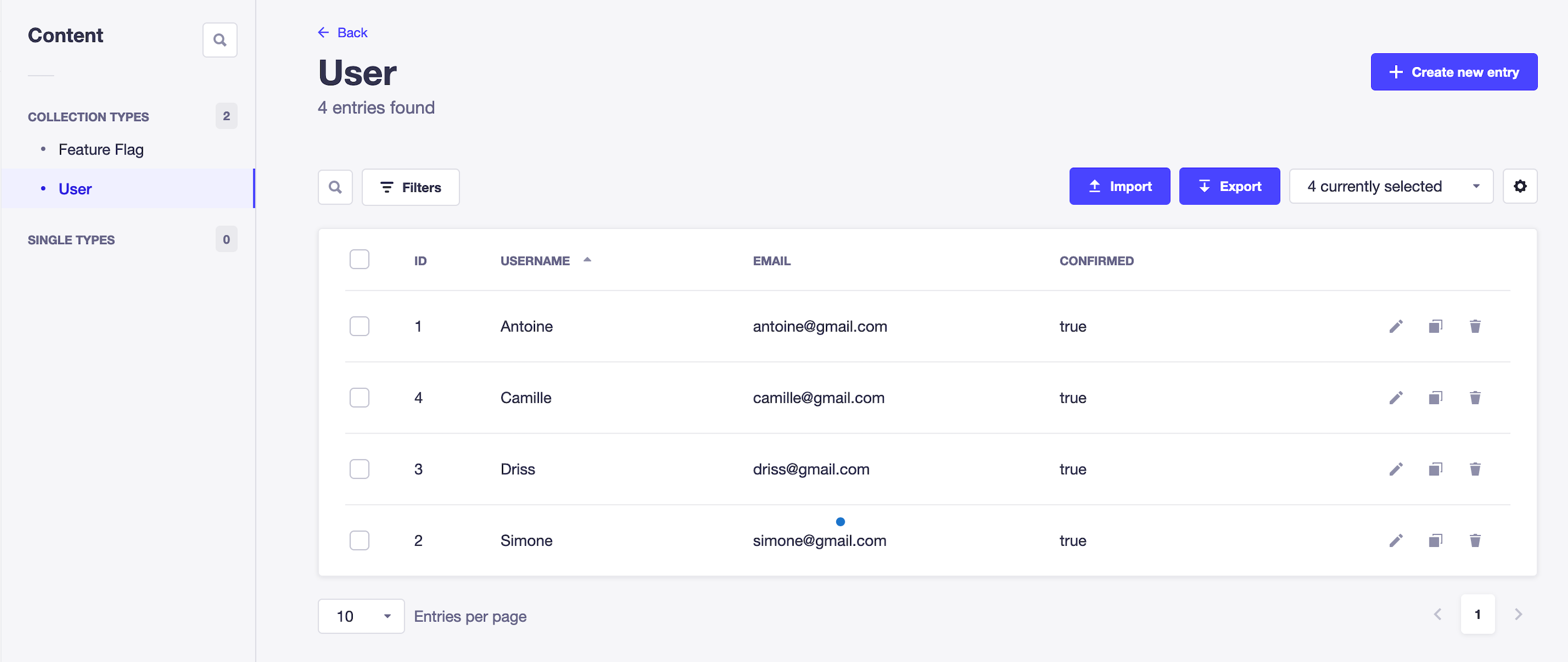1568x662 pixels.
Task: Click the Filters dropdown button
Action: click(410, 187)
